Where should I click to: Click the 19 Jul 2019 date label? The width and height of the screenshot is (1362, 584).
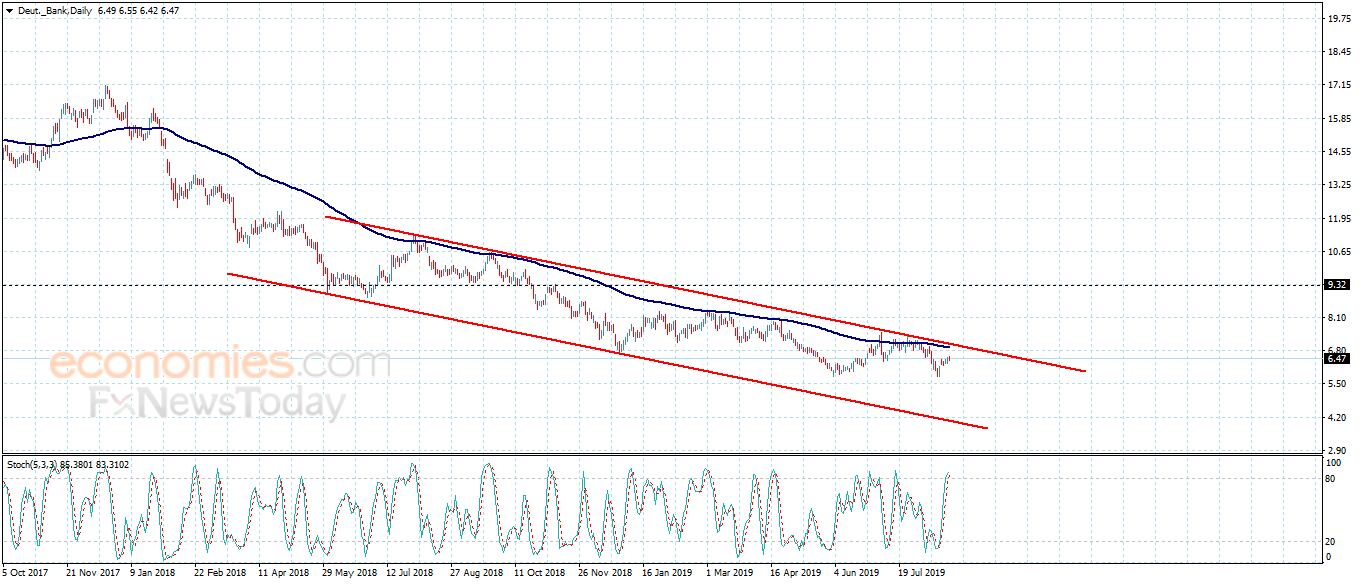[923, 573]
